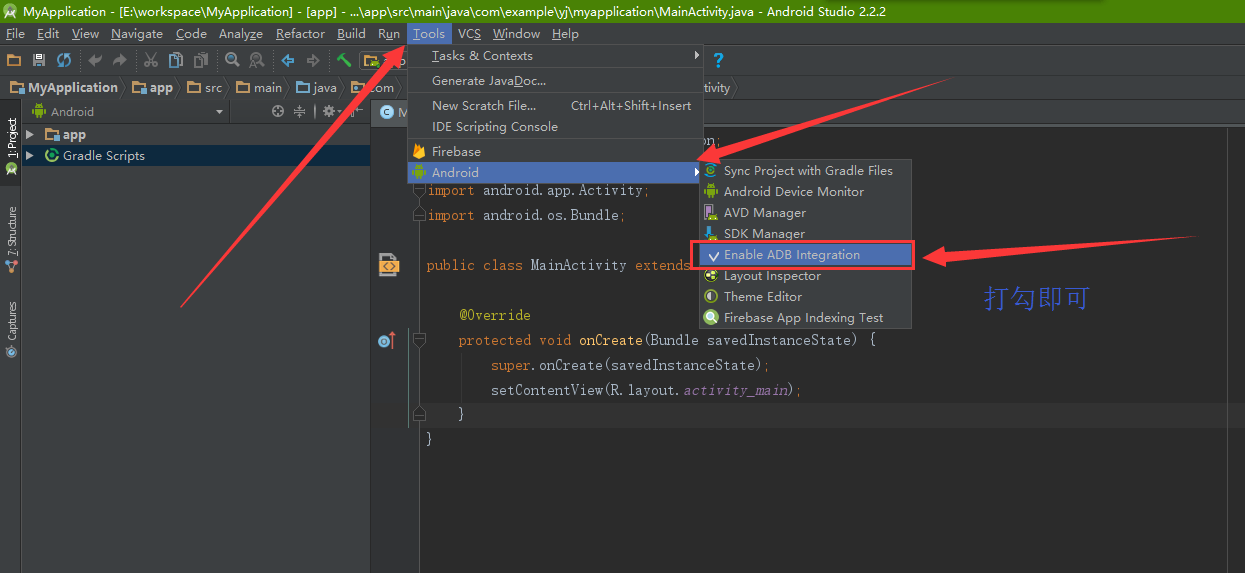Expand the app module tree node
Image resolution: width=1245 pixels, height=573 pixels.
tap(30, 134)
